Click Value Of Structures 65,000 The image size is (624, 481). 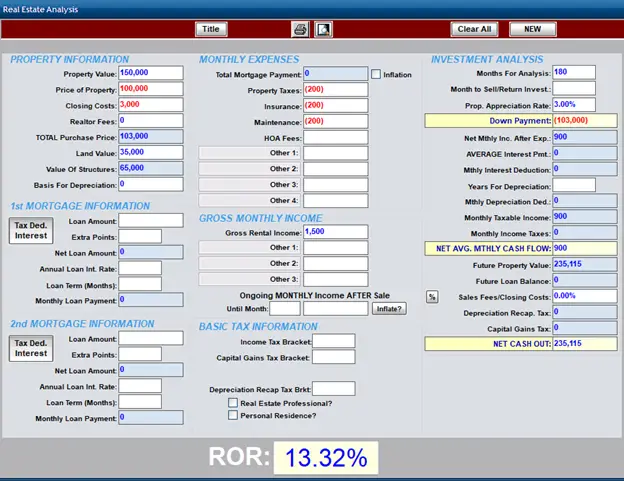coord(151,168)
